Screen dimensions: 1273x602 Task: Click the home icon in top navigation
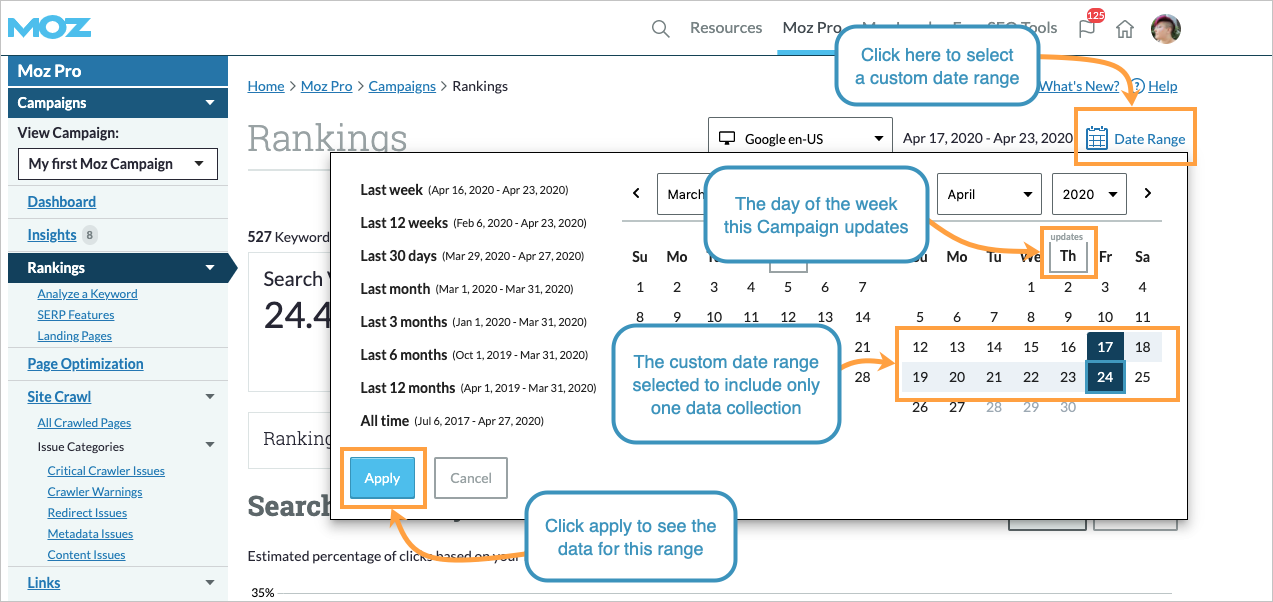tap(1124, 29)
